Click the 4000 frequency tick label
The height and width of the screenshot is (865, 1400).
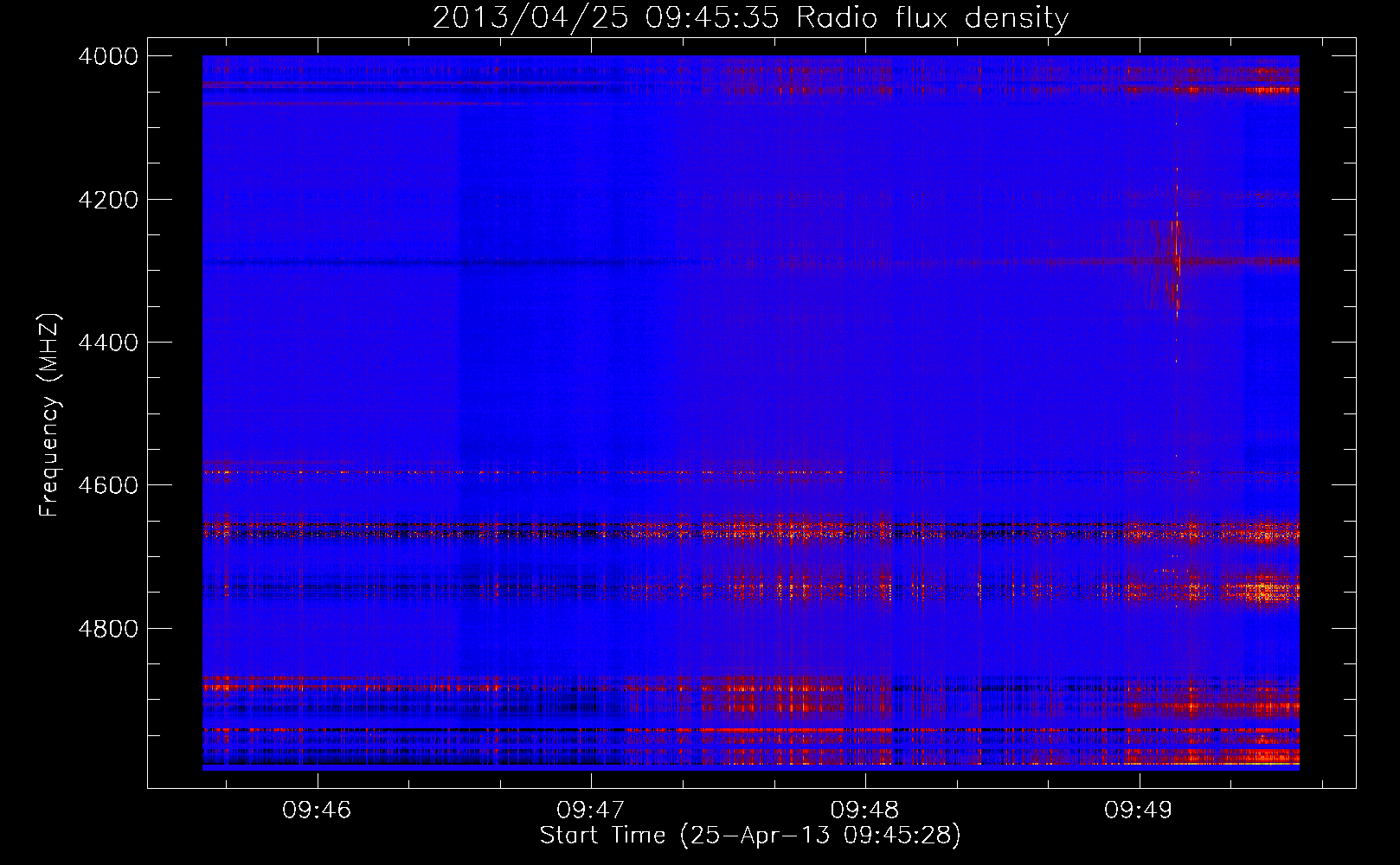pos(108,56)
